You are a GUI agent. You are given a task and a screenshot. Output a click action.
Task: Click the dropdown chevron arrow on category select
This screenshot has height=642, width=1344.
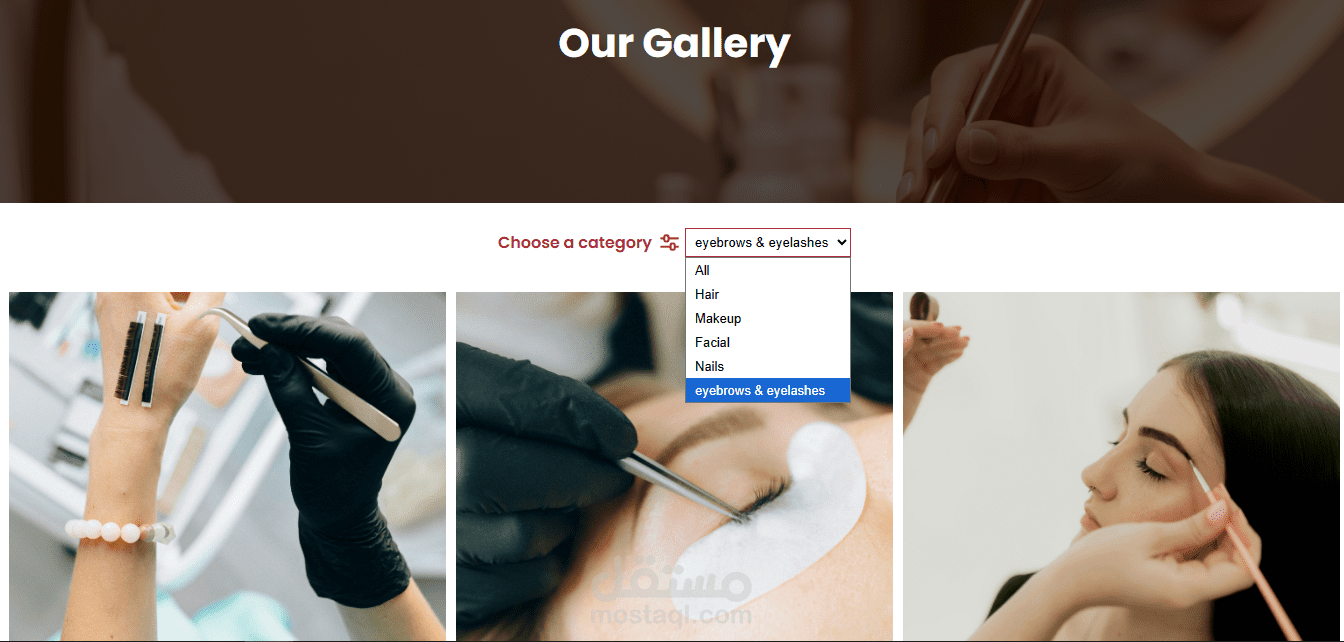(840, 243)
